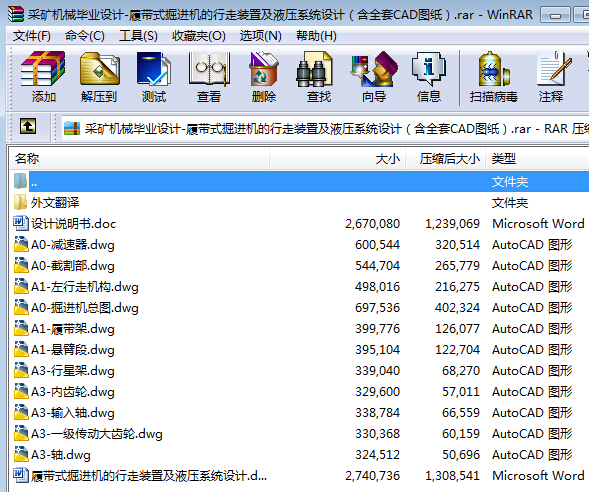Viewport: 589px width, 492px height.
Task: Select file A3-行星架.dwg
Action: tap(72, 371)
